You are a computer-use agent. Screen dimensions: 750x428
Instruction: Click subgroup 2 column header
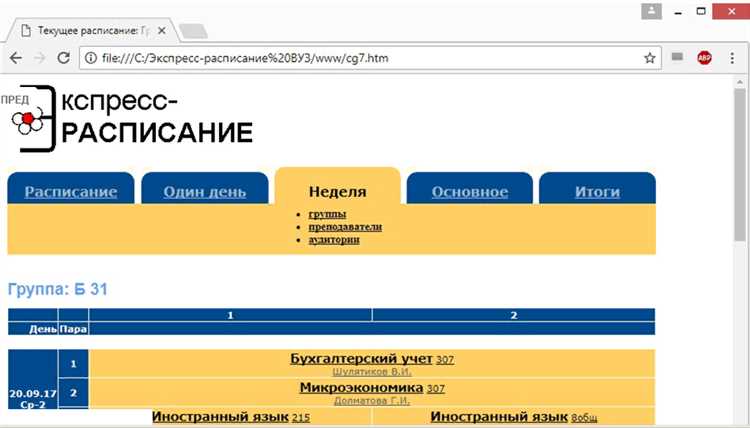click(514, 315)
